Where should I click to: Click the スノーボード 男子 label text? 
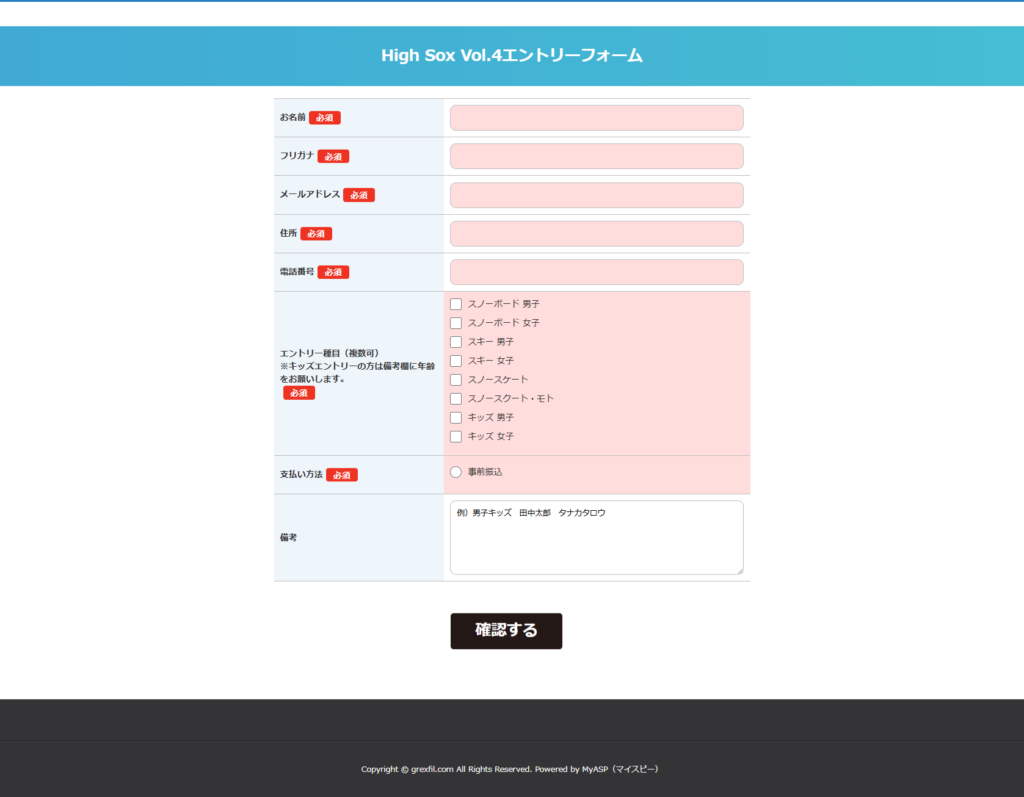(x=504, y=304)
